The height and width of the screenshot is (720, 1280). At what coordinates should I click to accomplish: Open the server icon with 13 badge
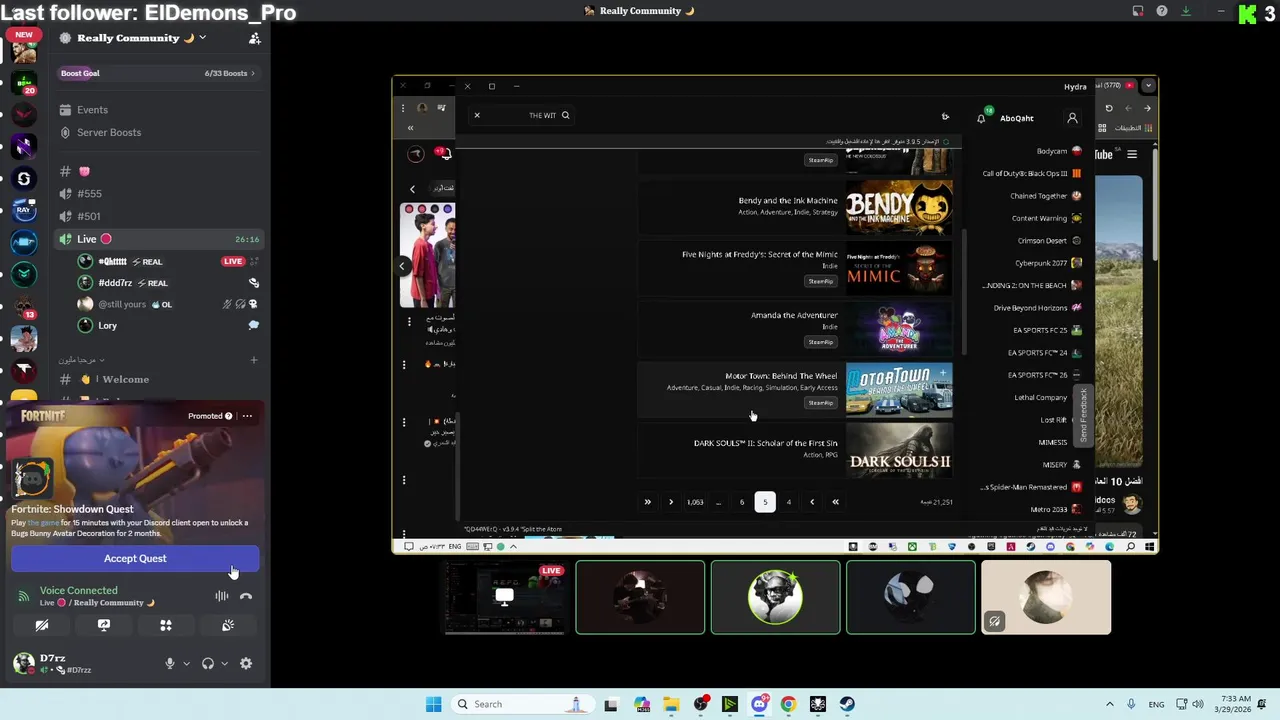tap(25, 307)
